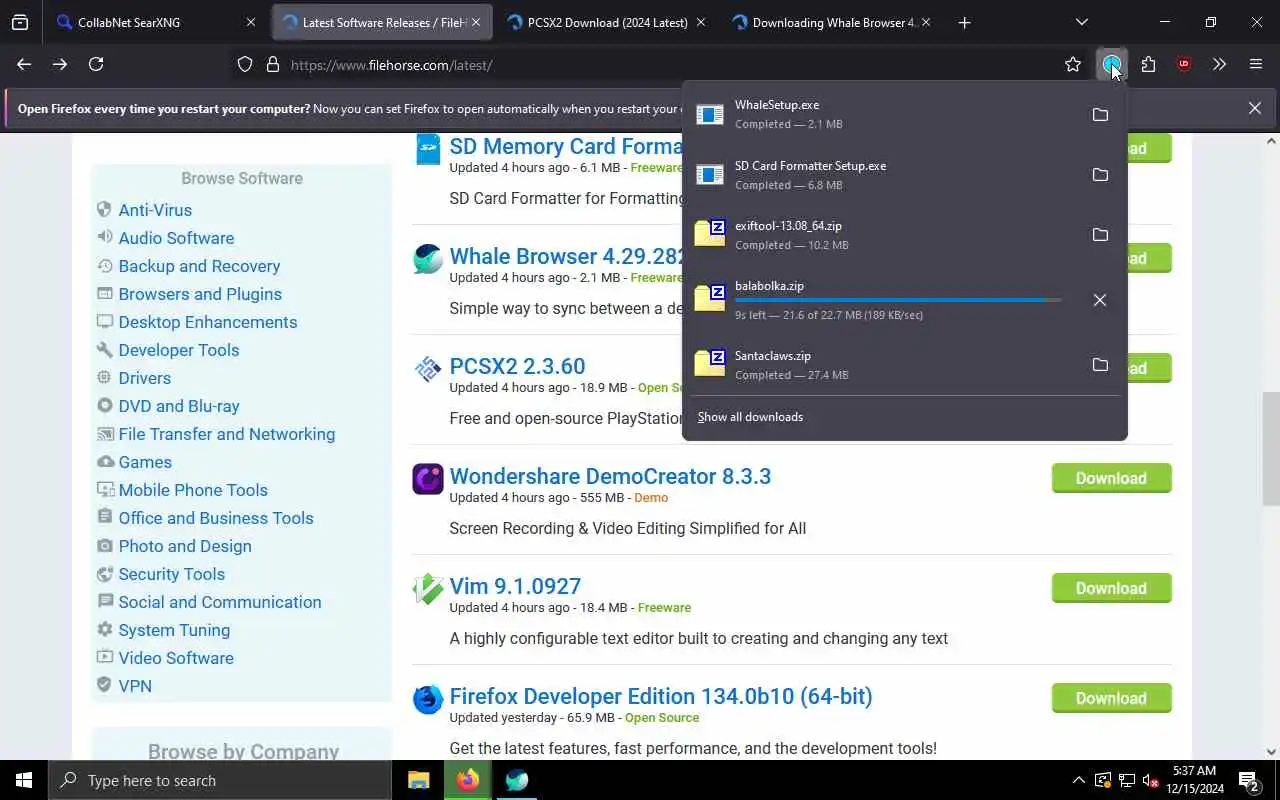The width and height of the screenshot is (1280, 800).
Task: Open the Anti-Virus category
Action: tap(155, 210)
